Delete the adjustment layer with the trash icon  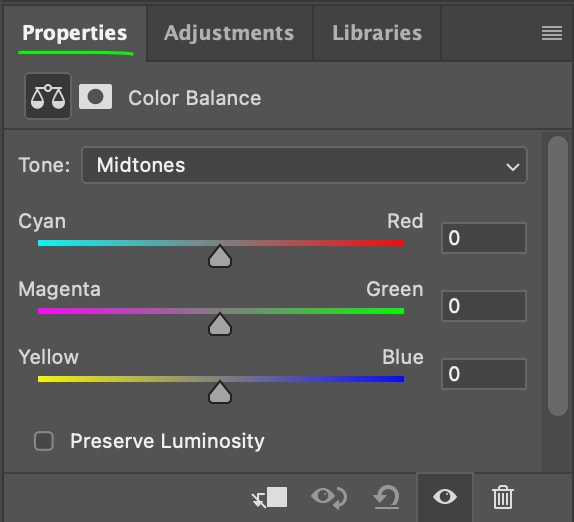click(503, 497)
